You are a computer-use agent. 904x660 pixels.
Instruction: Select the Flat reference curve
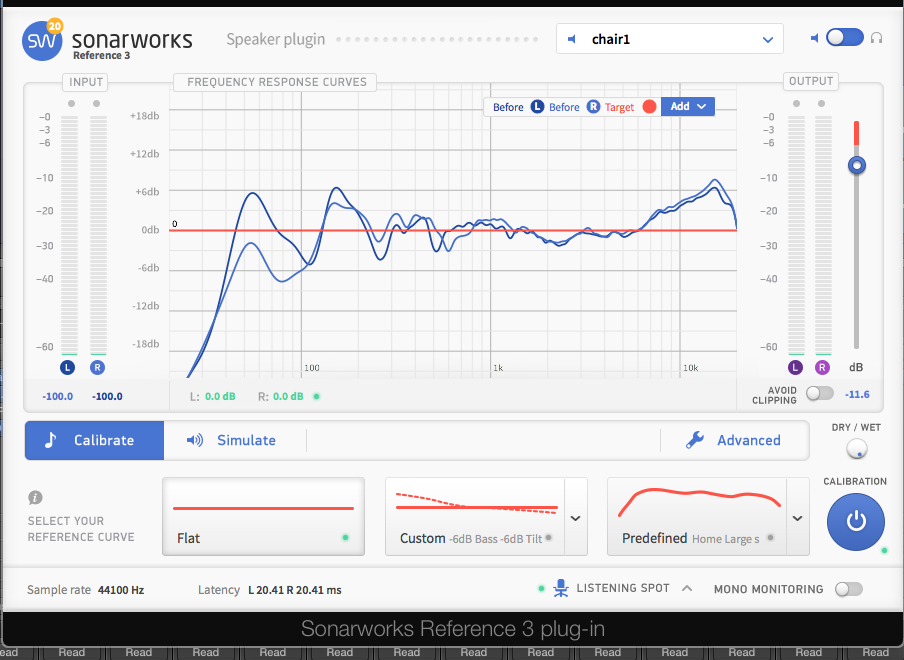[263, 516]
